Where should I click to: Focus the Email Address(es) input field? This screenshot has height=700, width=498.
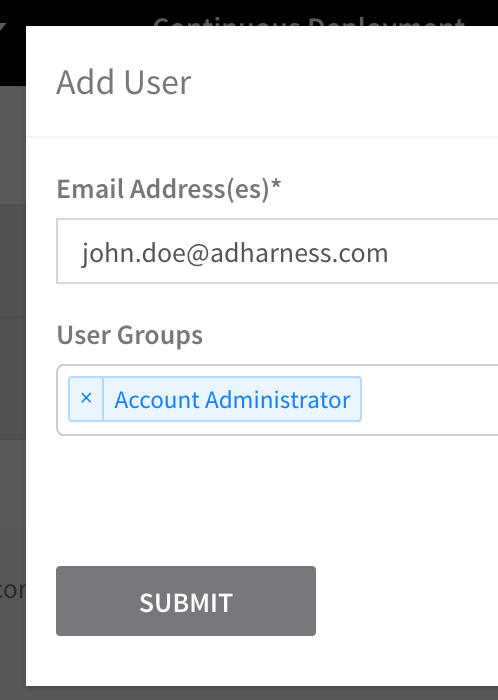277,251
